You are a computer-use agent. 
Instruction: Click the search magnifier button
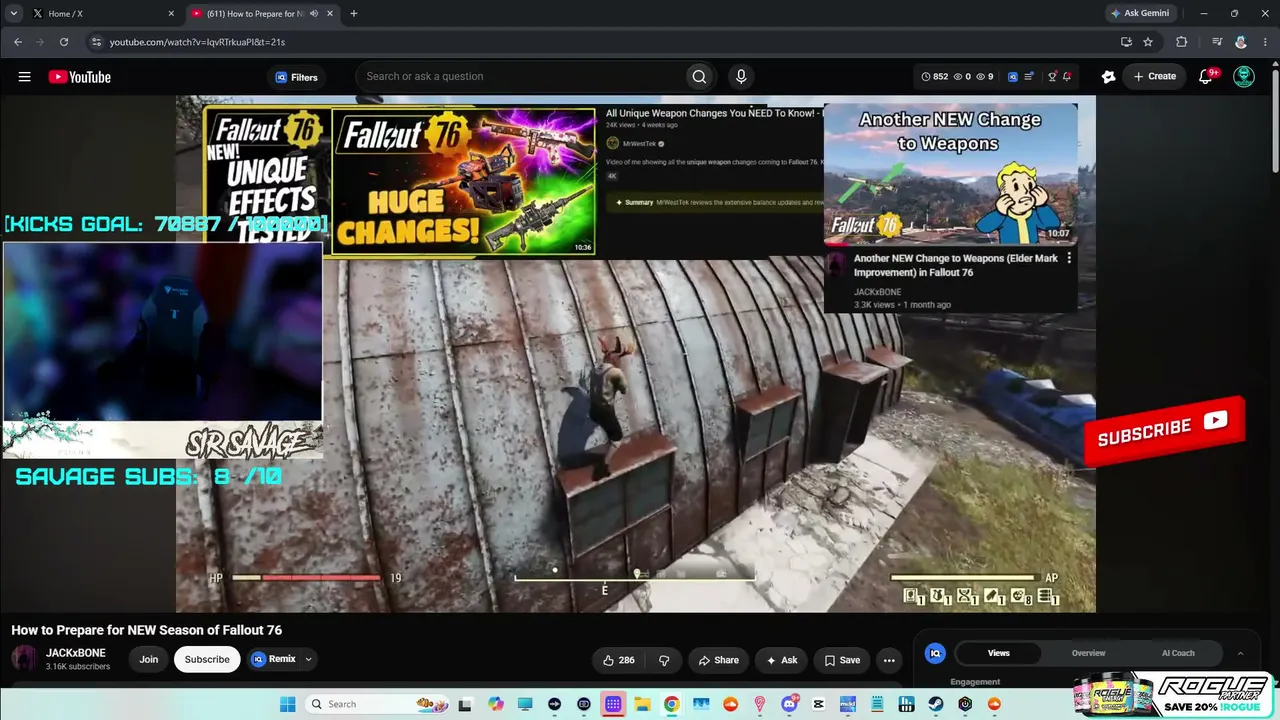(699, 77)
